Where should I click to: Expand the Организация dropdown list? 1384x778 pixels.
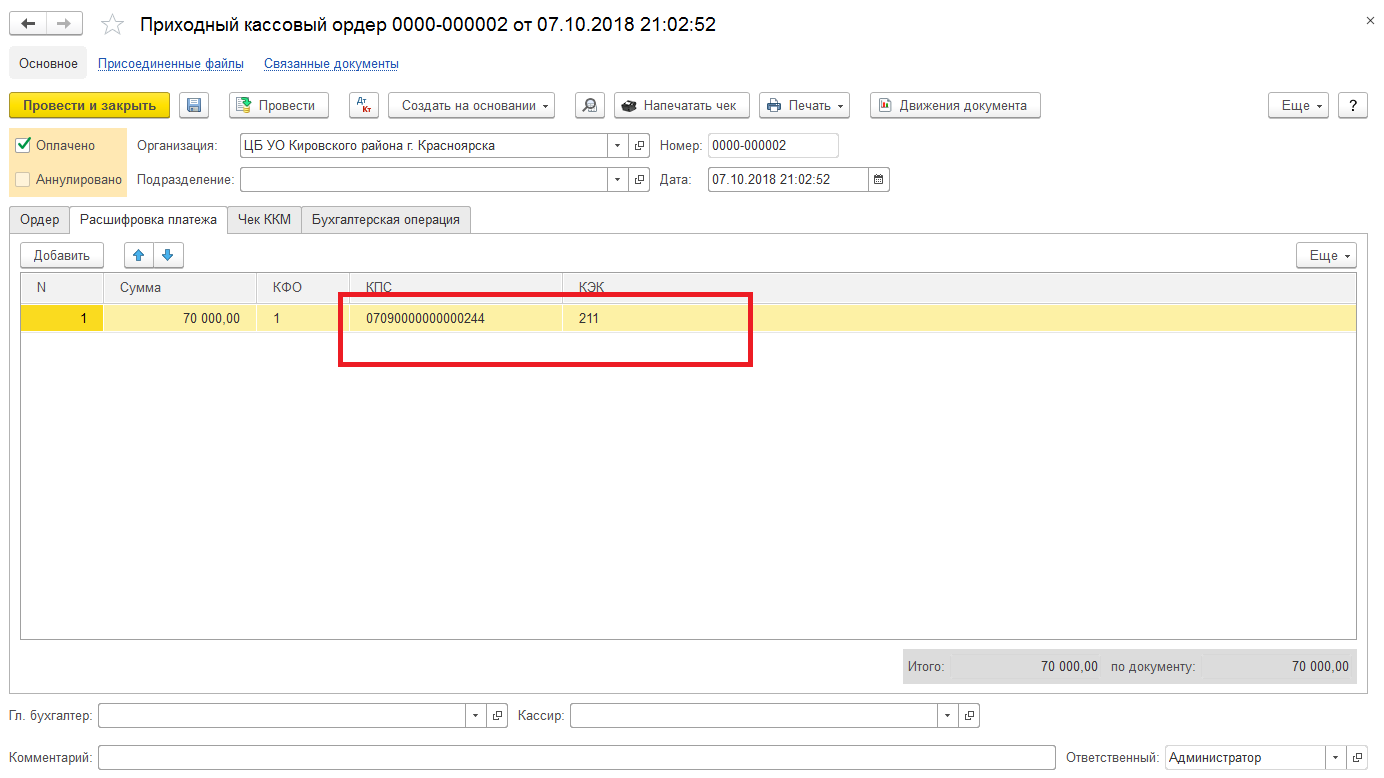(x=617, y=146)
